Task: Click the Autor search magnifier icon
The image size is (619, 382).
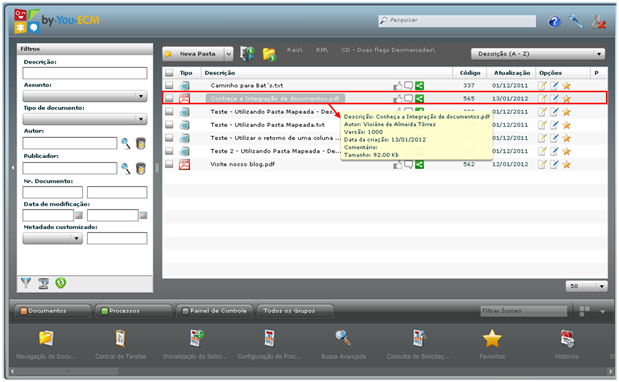Action: 126,143
